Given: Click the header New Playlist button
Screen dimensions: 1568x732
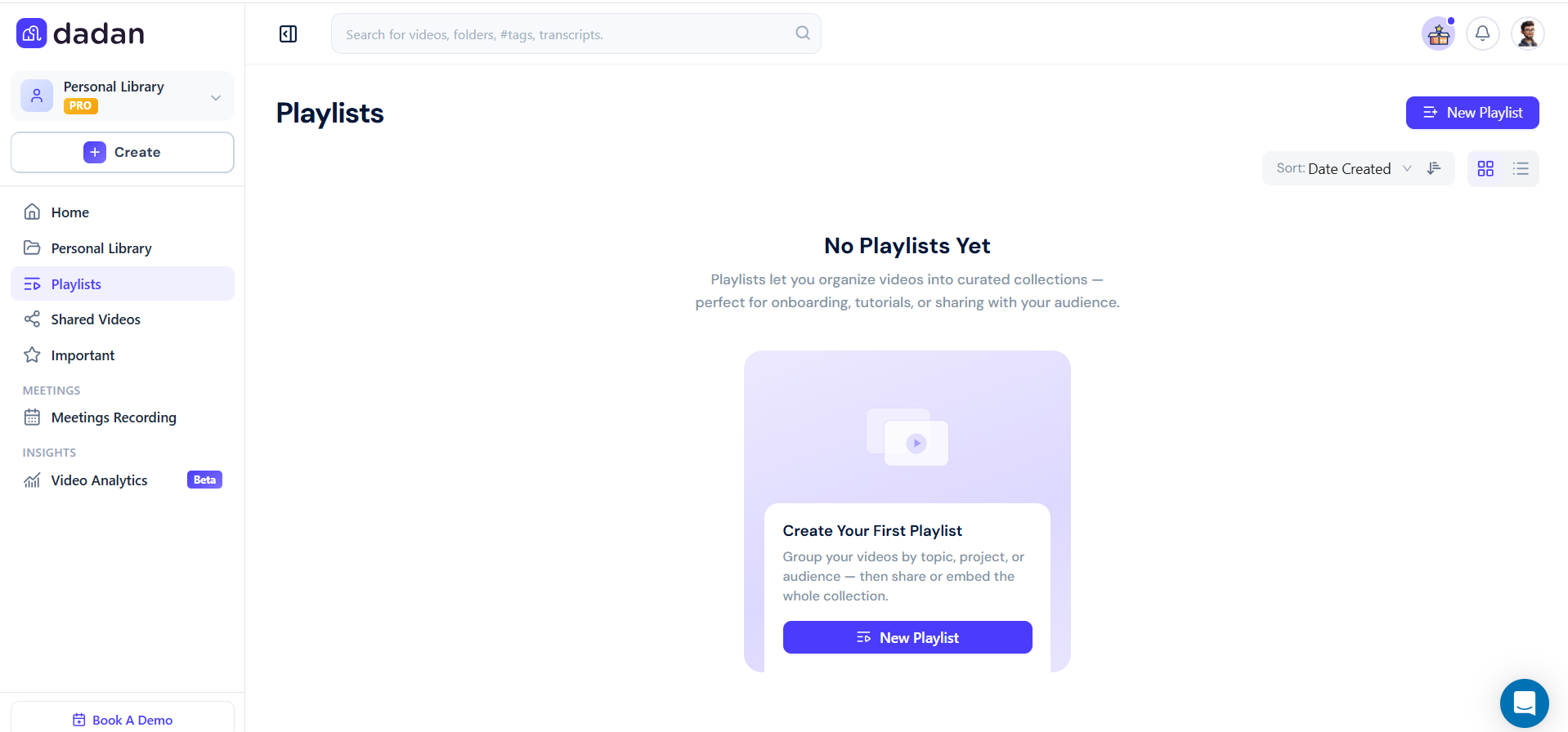Looking at the screenshot, I should pyautogui.click(x=1472, y=113).
